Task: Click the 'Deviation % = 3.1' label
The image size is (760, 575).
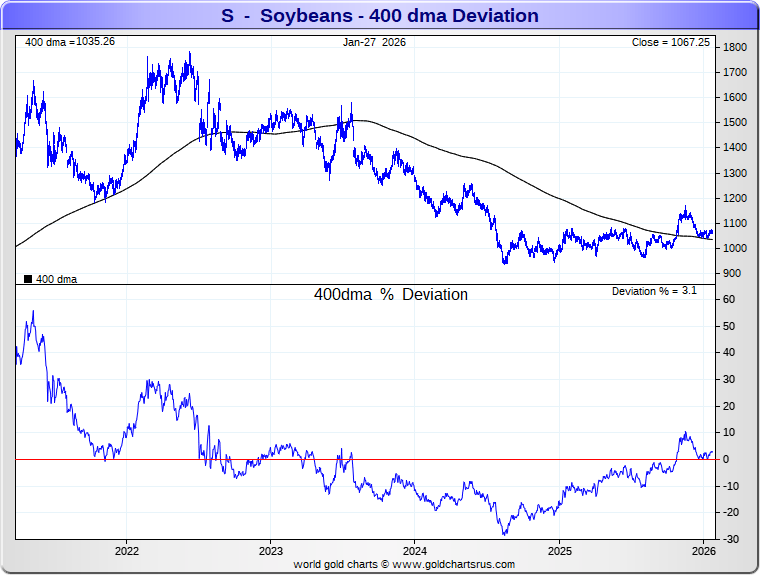Action: pos(654,291)
